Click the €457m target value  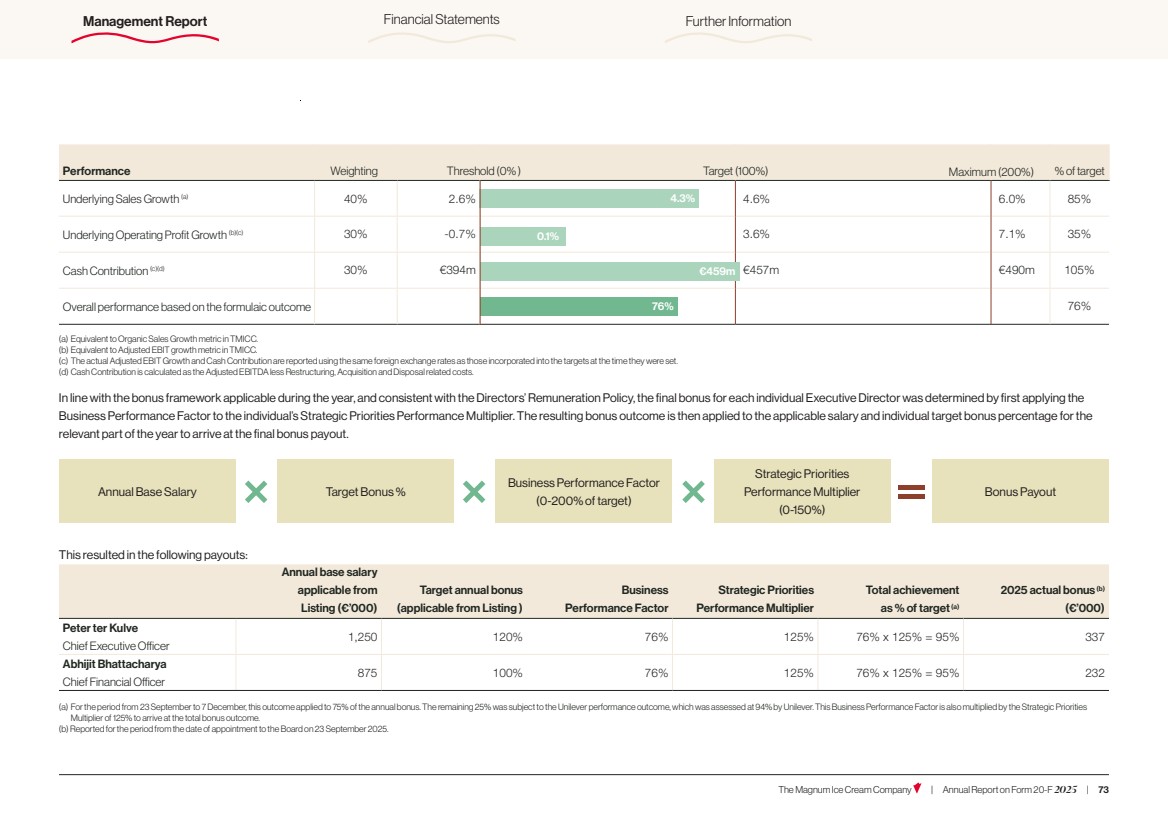click(x=761, y=270)
